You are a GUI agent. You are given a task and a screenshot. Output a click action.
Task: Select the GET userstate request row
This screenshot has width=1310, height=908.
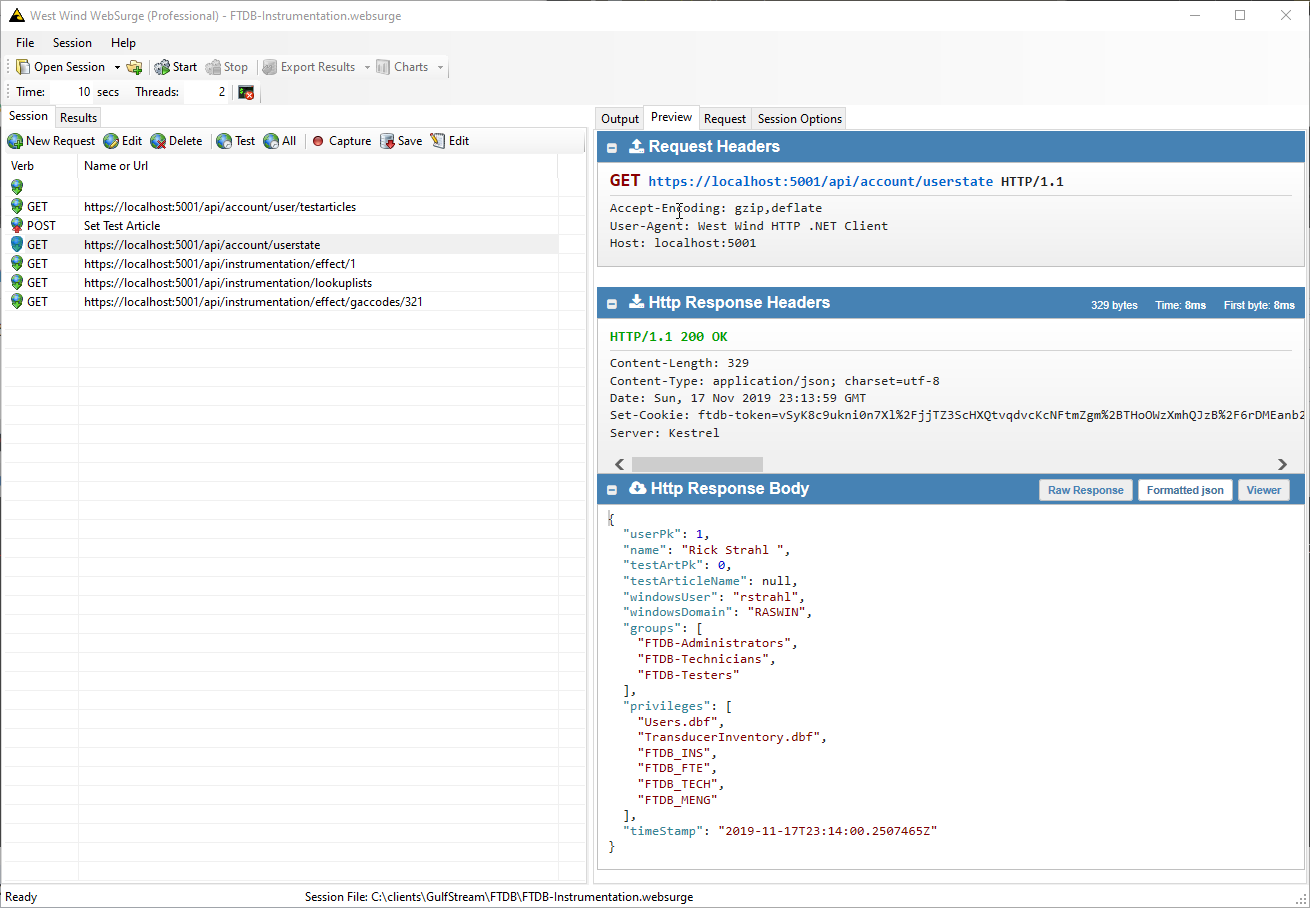[x=281, y=245]
